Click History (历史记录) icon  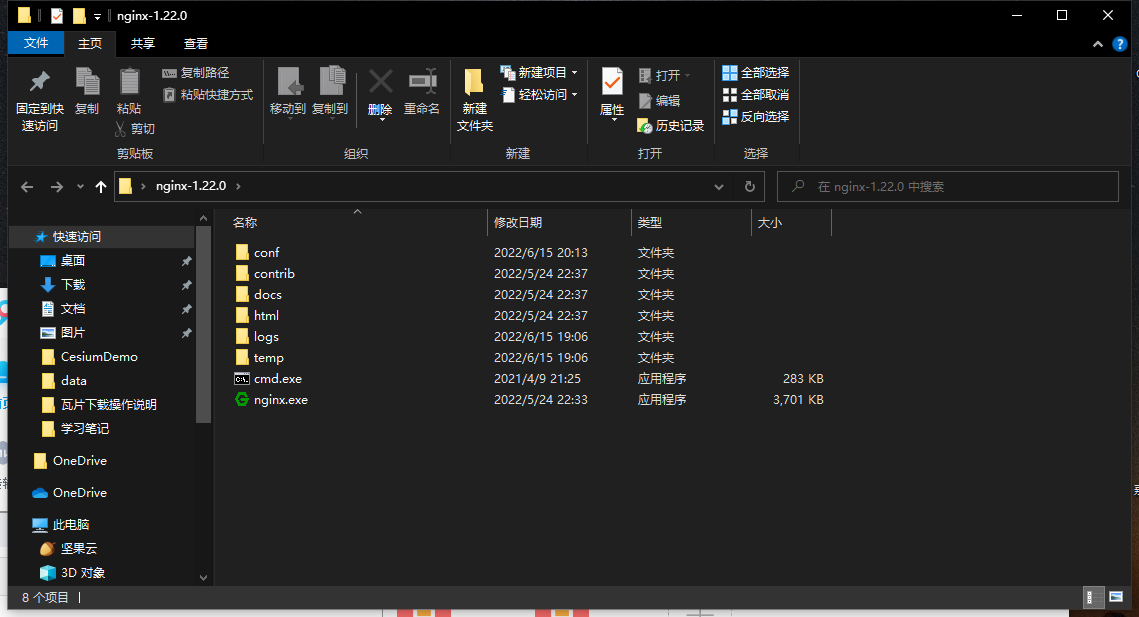tap(645, 126)
